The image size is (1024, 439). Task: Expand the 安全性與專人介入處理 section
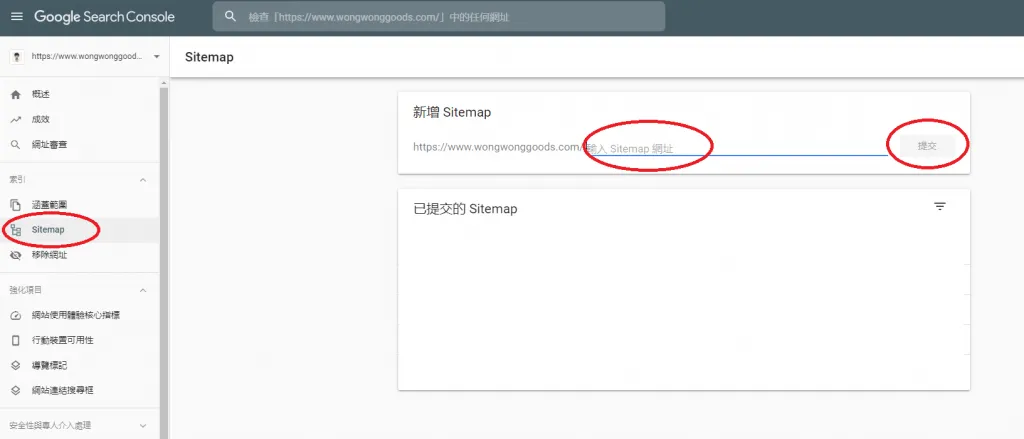coord(142,425)
